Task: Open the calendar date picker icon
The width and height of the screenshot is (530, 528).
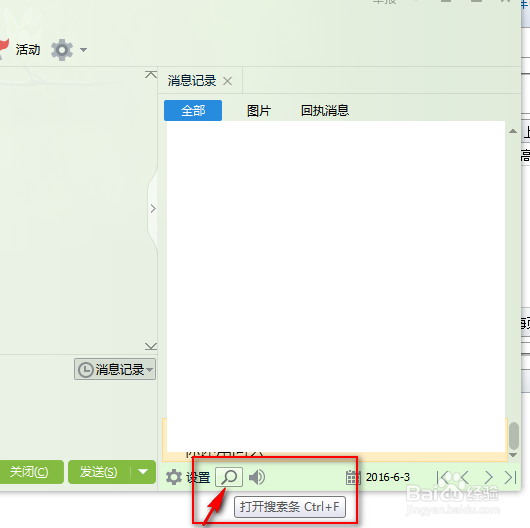Action: [x=353, y=477]
